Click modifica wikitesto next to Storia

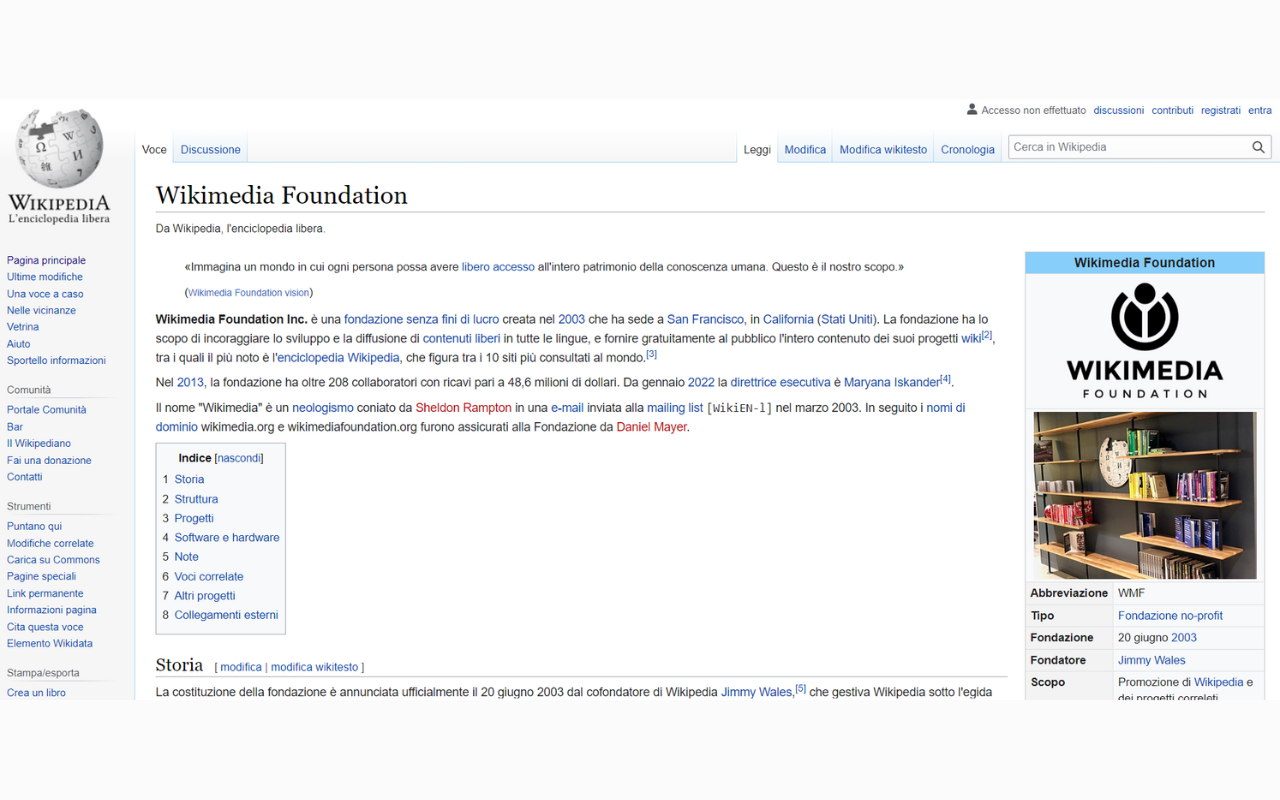(x=314, y=667)
